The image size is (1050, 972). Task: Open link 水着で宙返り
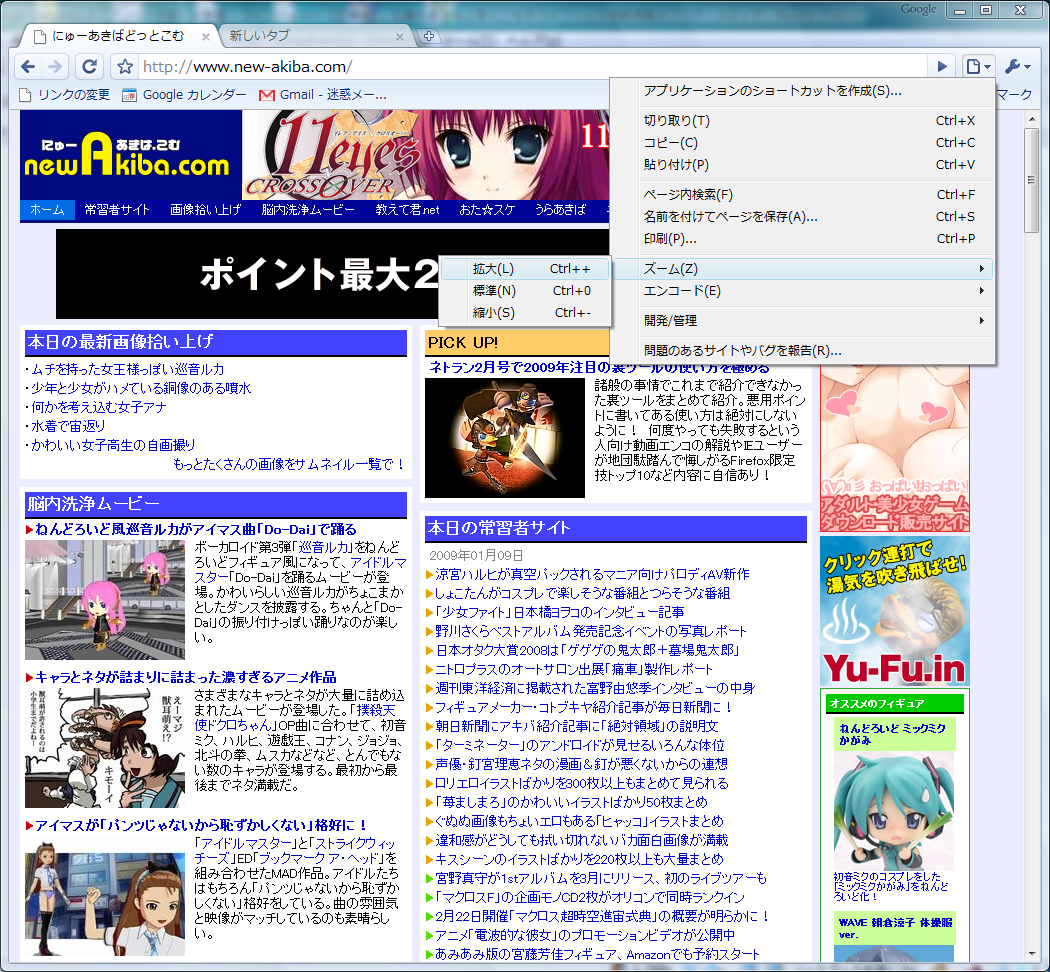[68, 426]
